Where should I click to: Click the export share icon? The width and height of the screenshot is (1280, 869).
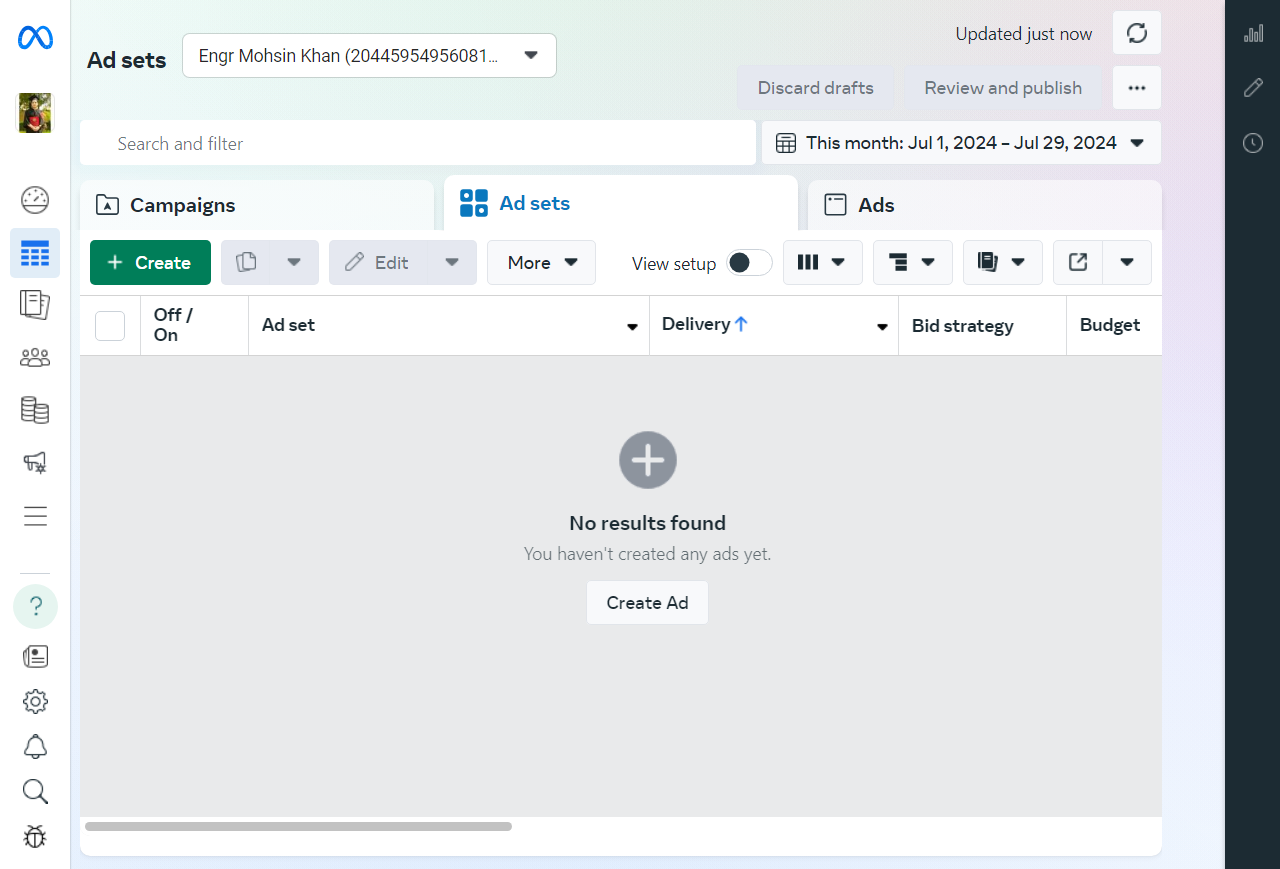1078,262
